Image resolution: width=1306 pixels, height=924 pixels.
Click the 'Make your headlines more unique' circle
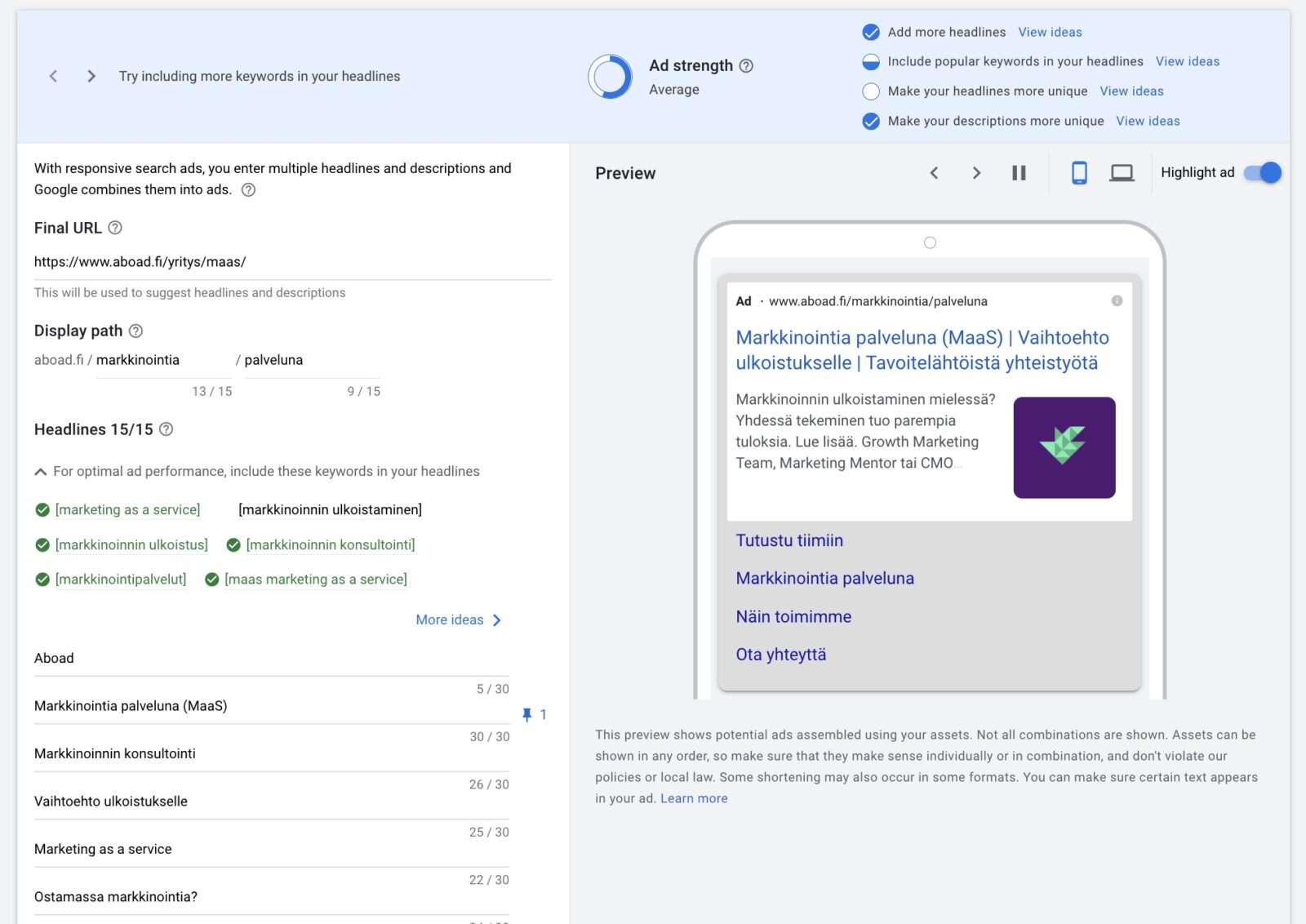871,91
